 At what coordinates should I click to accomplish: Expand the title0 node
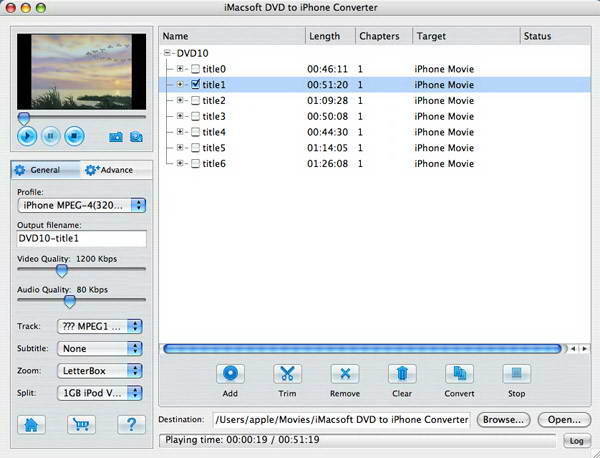pos(180,69)
